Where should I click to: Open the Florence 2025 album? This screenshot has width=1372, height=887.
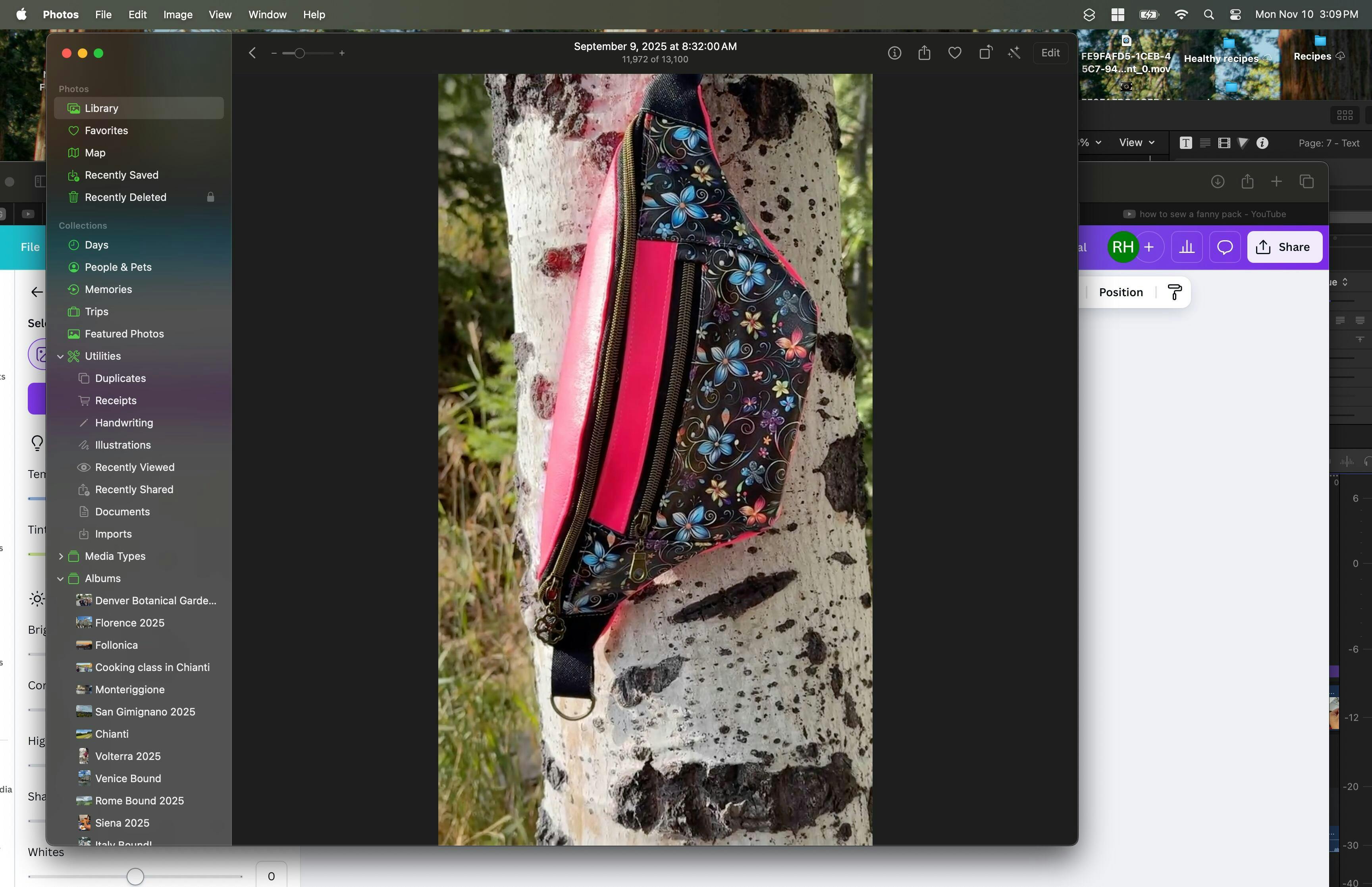[129, 623]
